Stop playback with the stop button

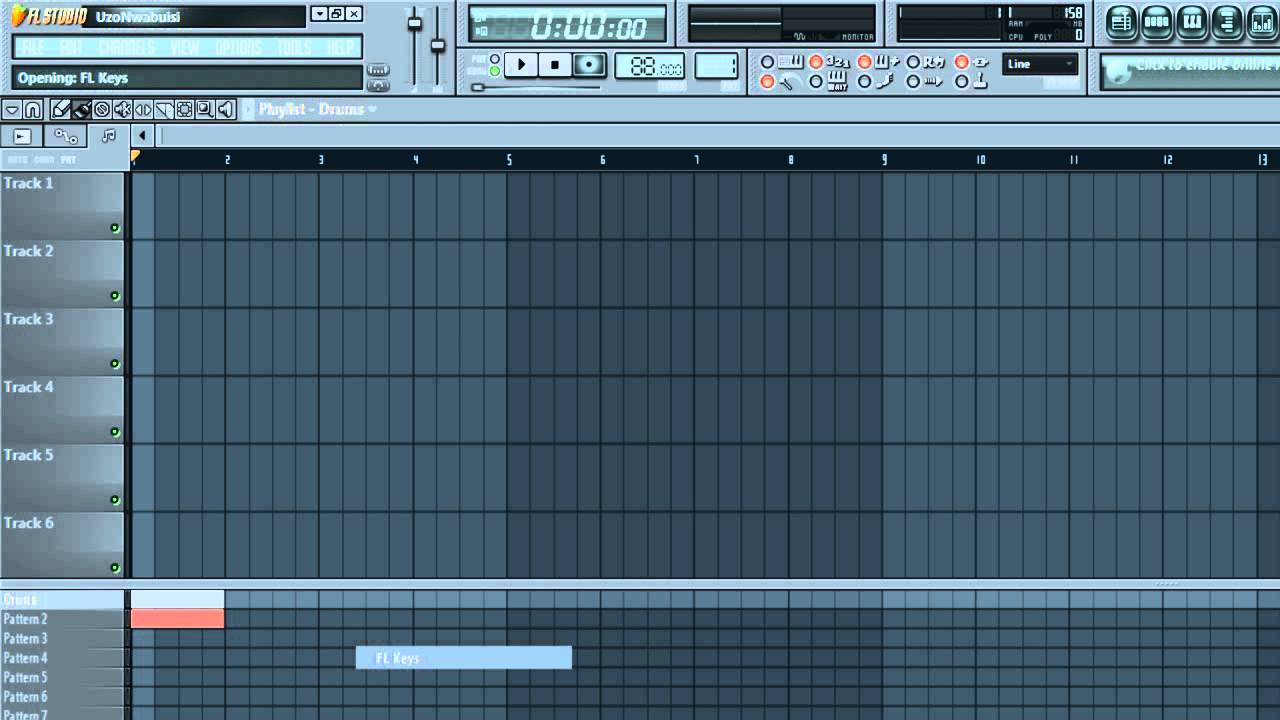555,65
